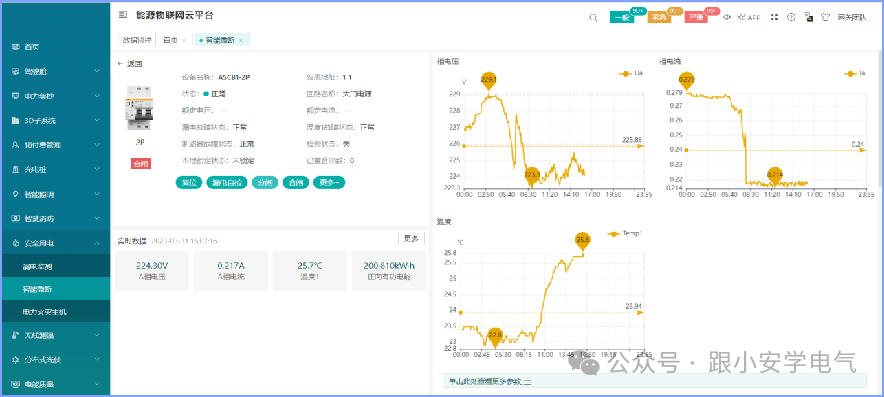The image size is (884, 397).
Task: Click the 驾驶舱 dashboard icon in sidebar
Action: pyautogui.click(x=15, y=72)
